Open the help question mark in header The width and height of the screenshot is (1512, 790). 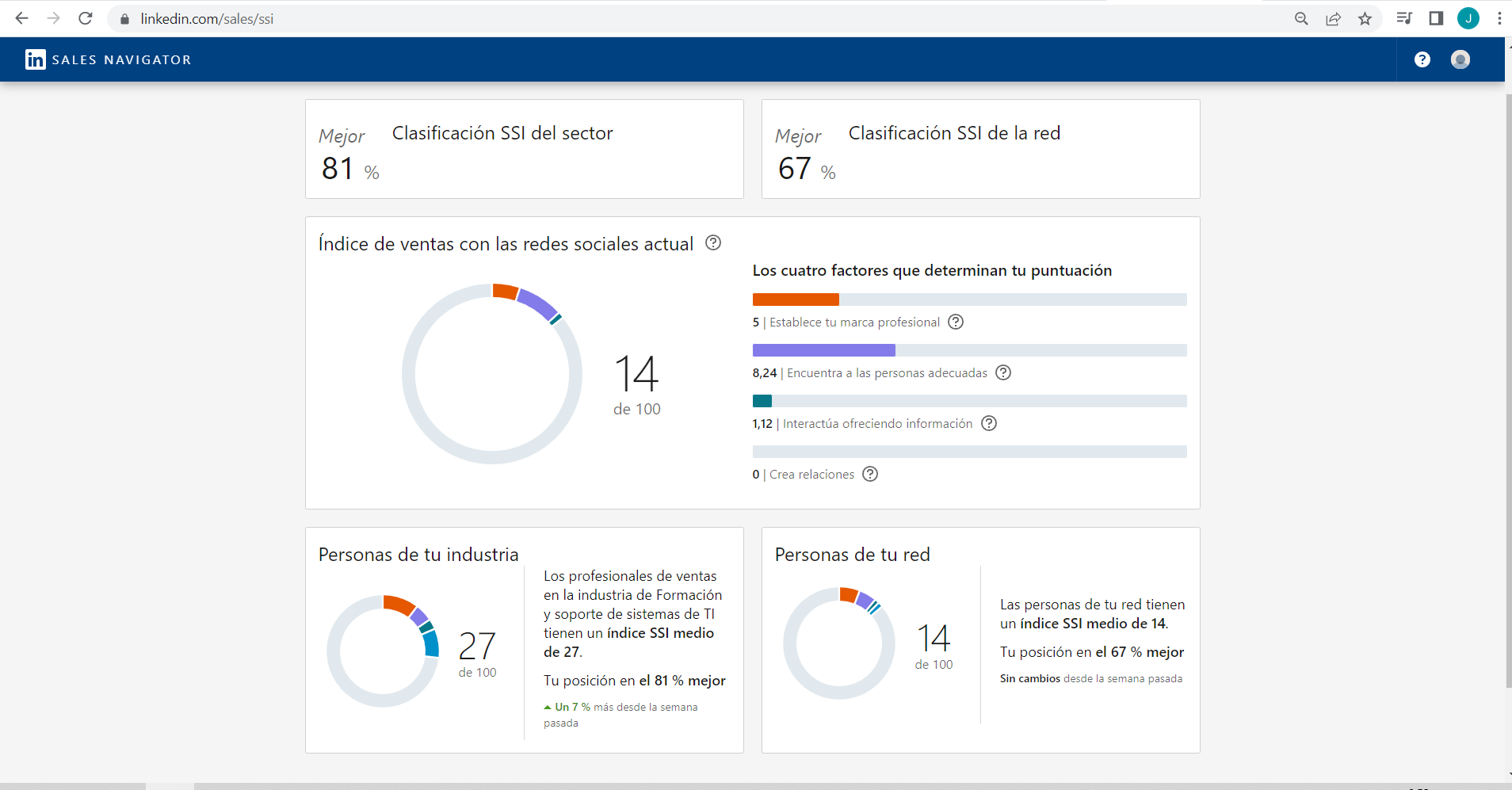tap(1422, 59)
